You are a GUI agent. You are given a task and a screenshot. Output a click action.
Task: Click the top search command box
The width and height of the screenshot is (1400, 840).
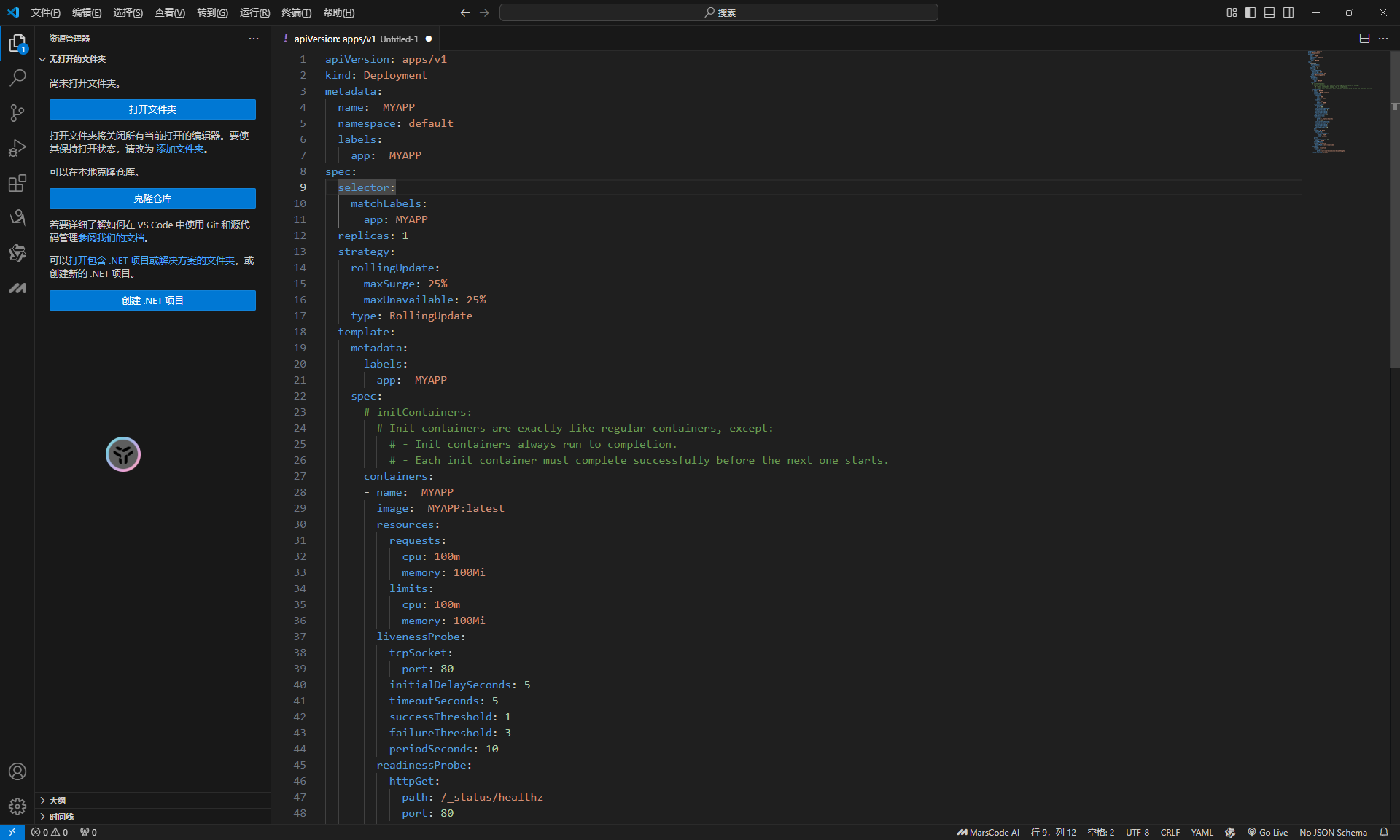(719, 12)
